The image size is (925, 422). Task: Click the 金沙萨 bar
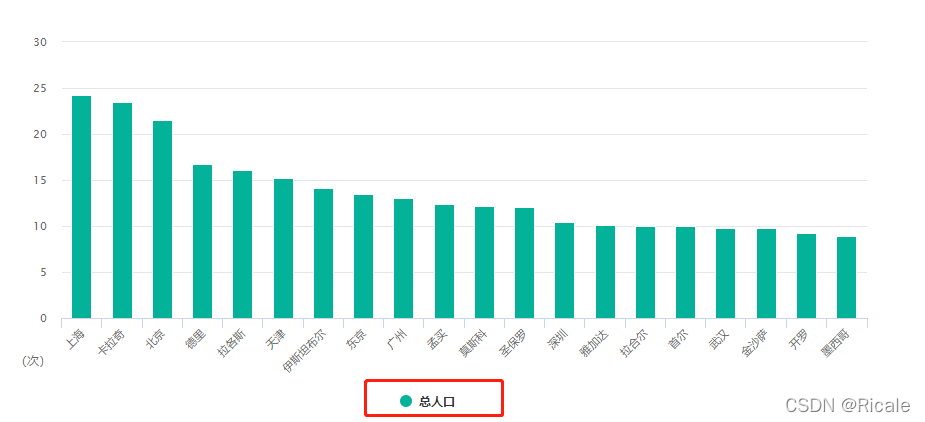pos(766,274)
